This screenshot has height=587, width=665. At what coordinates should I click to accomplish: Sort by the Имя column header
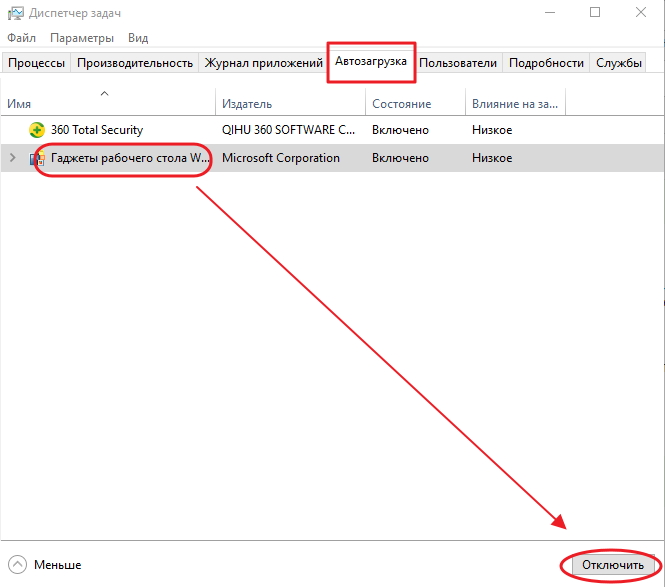pos(108,101)
